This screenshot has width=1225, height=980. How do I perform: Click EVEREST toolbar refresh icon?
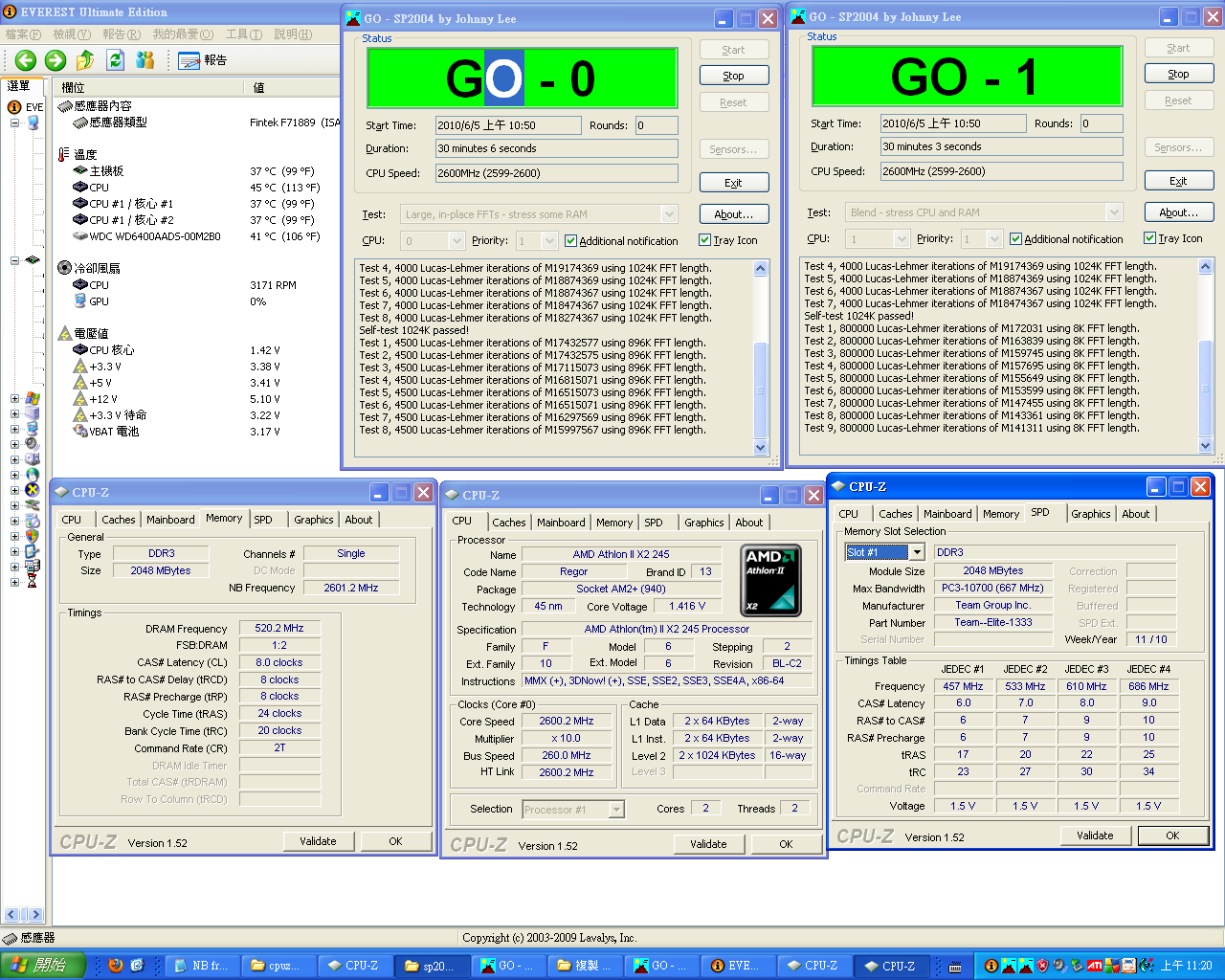point(116,60)
